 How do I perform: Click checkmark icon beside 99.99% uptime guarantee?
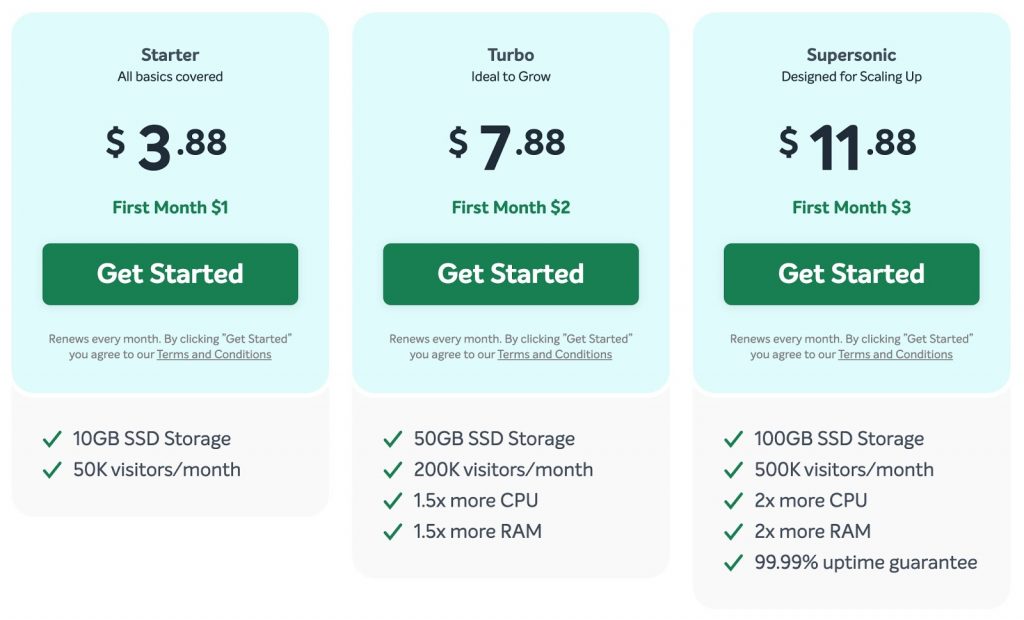point(733,563)
